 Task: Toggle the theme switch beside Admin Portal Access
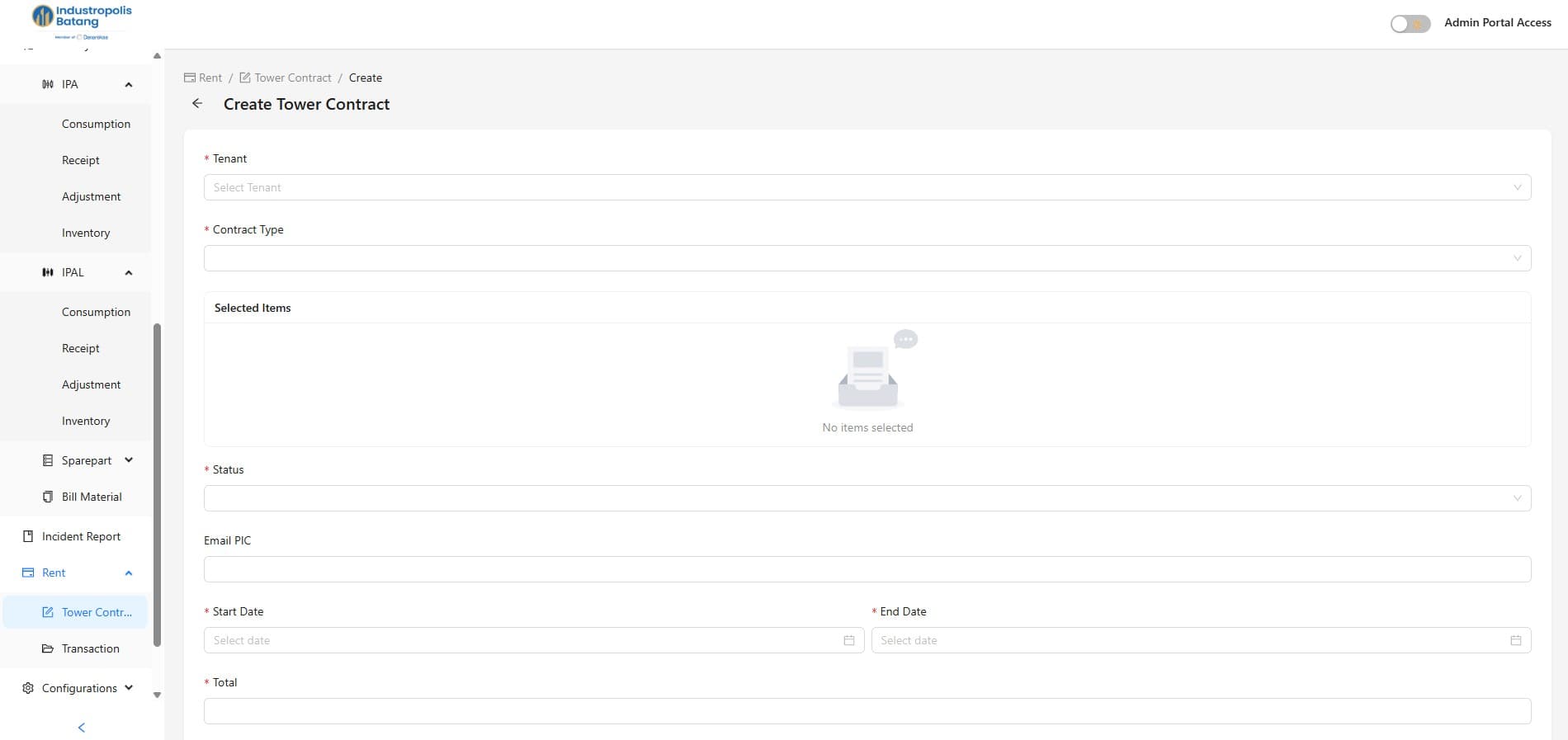pos(1410,24)
